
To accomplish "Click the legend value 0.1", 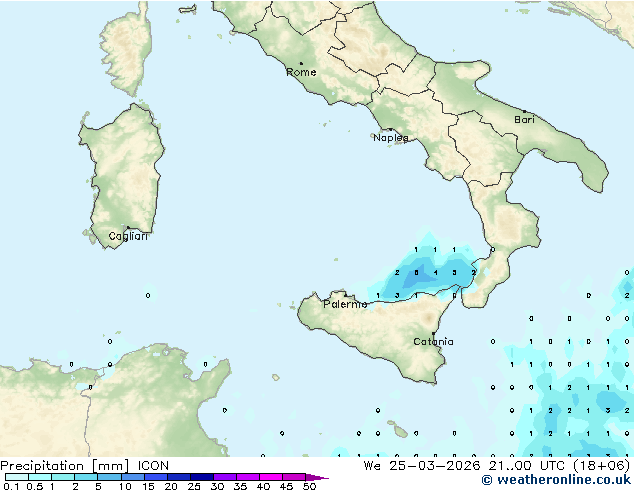I will coord(11,486).
